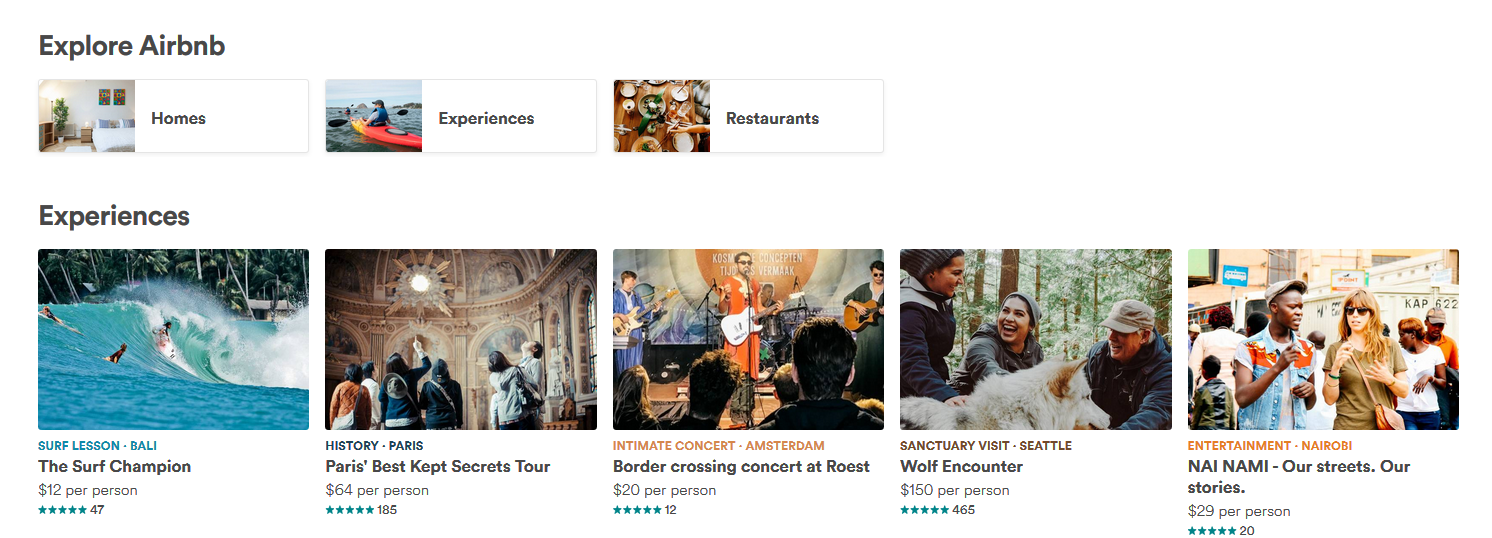Click the Entertainment · Nairobi category label
The height and width of the screenshot is (538, 1492).
pos(1269,445)
